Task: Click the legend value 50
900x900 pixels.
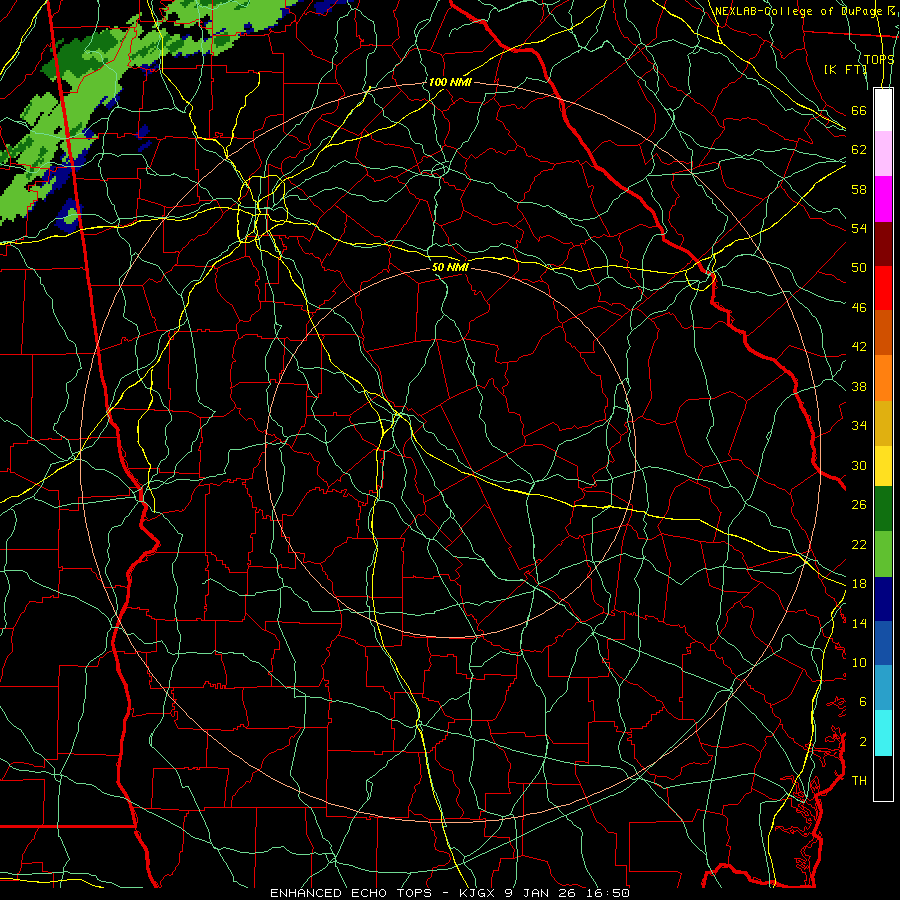Action: pos(859,267)
